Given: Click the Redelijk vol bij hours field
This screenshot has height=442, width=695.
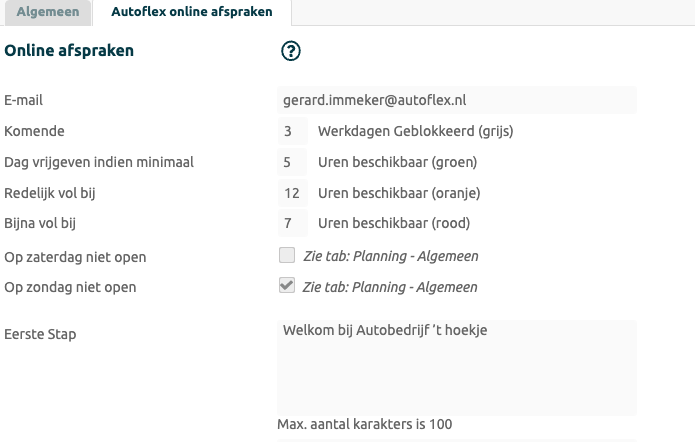Looking at the screenshot, I should point(291,193).
